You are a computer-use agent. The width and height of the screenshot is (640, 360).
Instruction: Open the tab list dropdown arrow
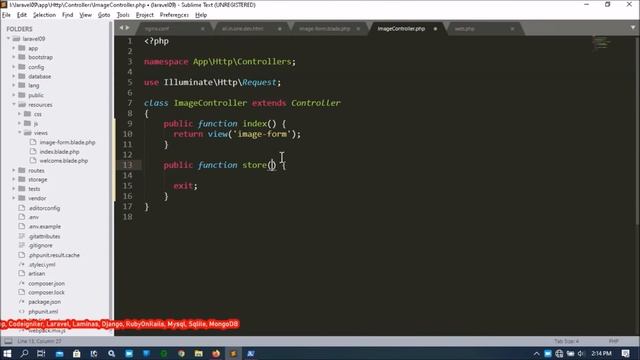[633, 28]
